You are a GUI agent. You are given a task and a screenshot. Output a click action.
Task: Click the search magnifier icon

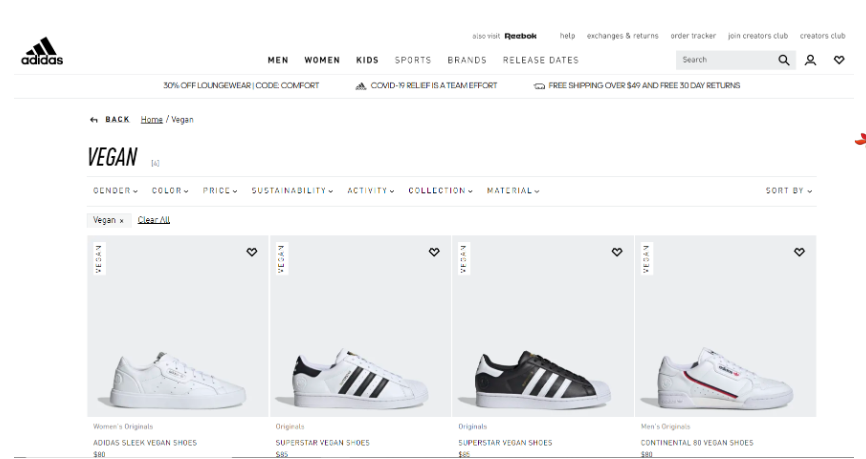[x=784, y=60]
